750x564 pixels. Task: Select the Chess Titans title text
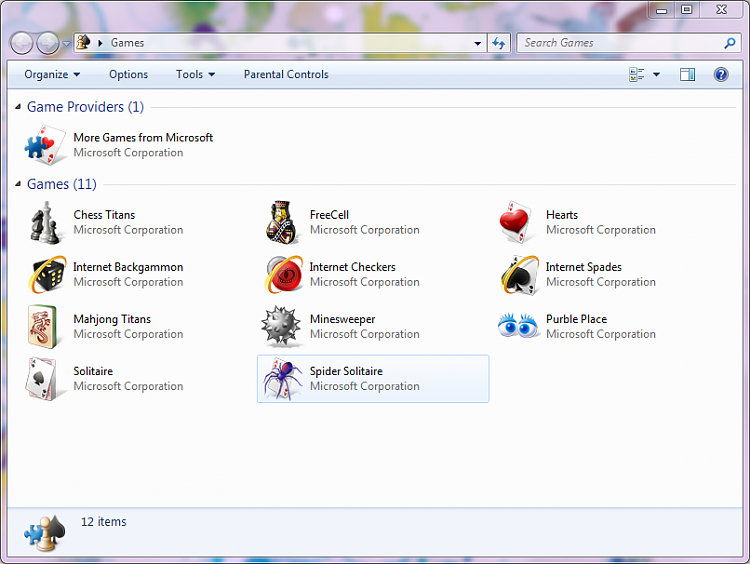104,215
